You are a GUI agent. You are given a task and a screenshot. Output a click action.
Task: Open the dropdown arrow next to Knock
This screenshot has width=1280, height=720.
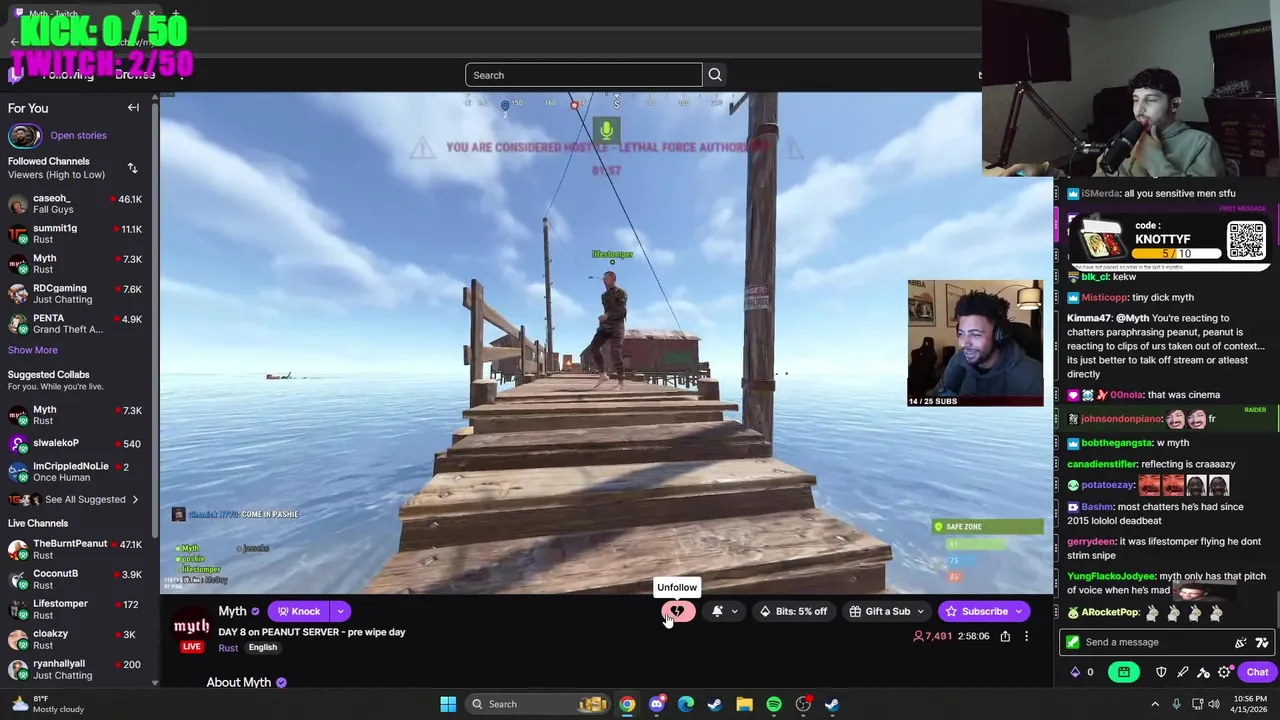pos(341,611)
